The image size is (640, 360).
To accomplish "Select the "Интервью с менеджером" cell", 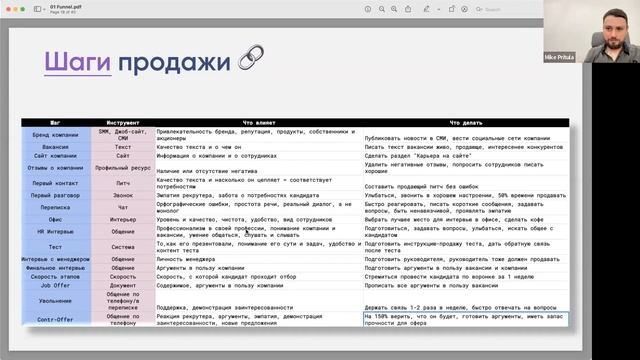I will pyautogui.click(x=56, y=259).
